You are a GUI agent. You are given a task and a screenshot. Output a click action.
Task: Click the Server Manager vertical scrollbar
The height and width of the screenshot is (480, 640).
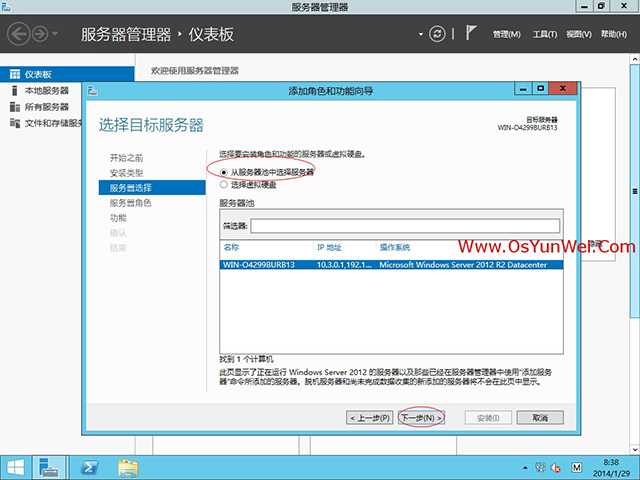coord(635,191)
